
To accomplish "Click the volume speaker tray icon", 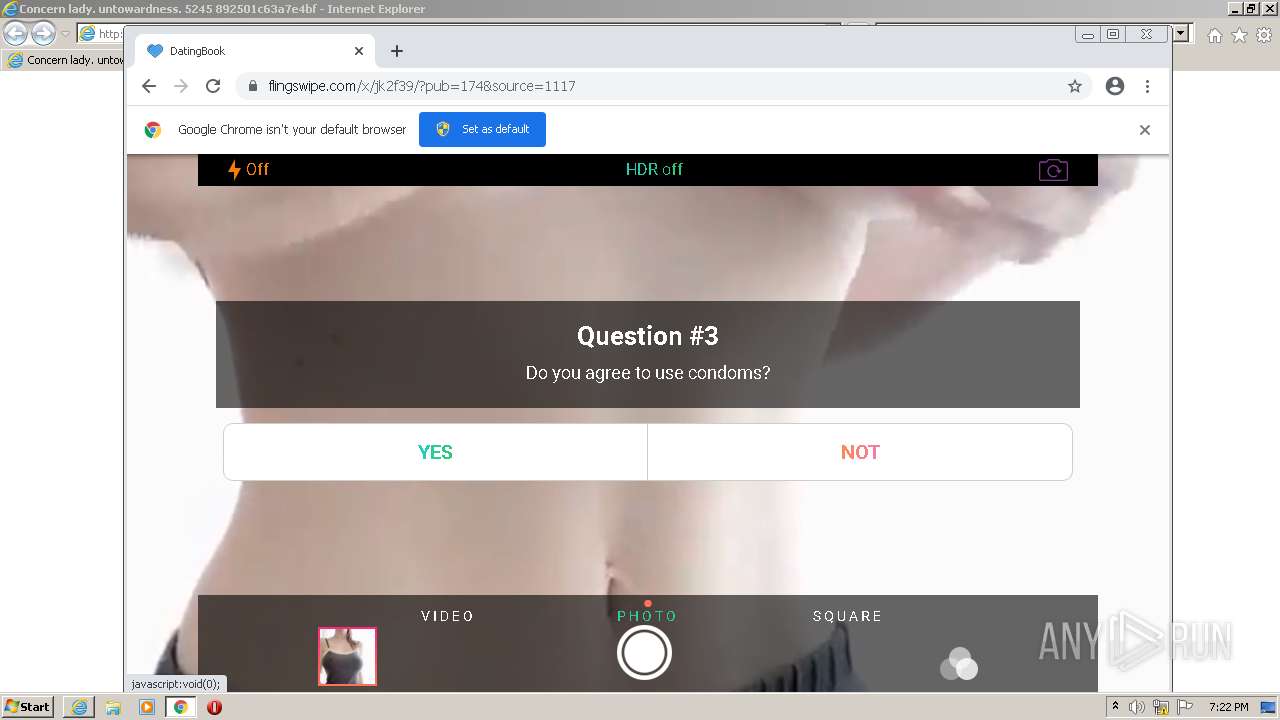I will (x=1137, y=707).
